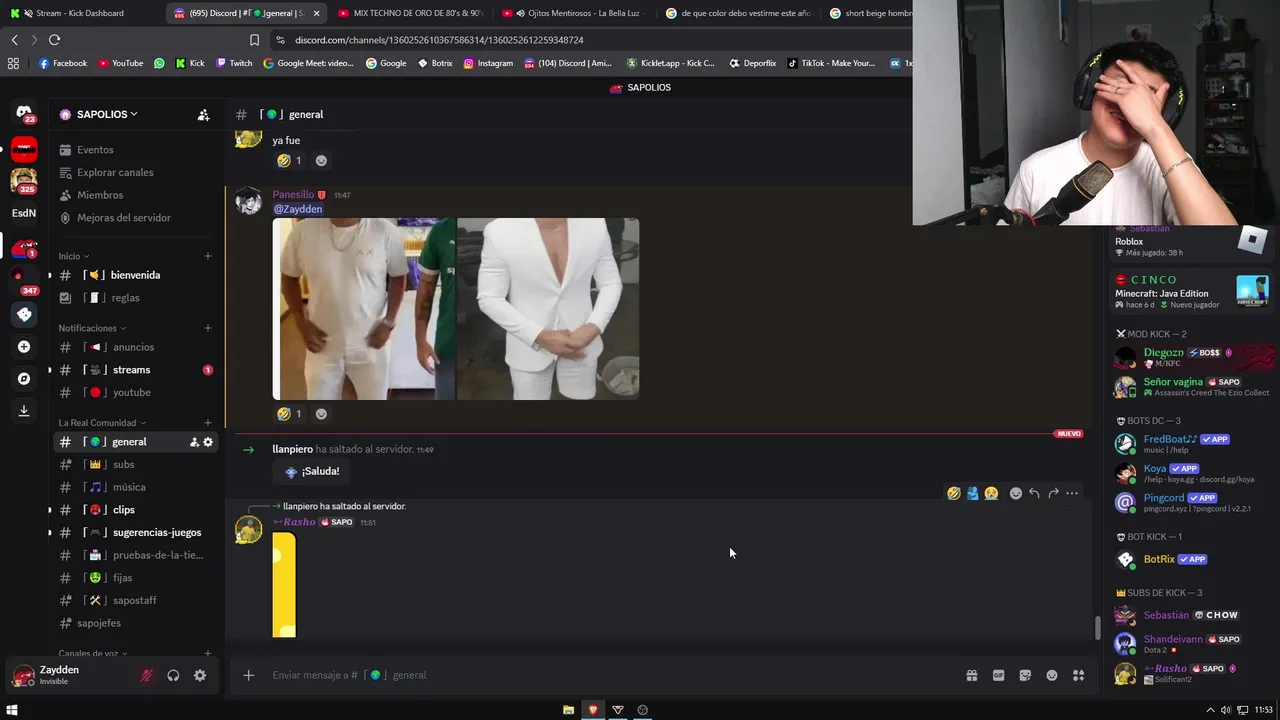
Task: Add a channel to Inicio category
Action: [208, 256]
